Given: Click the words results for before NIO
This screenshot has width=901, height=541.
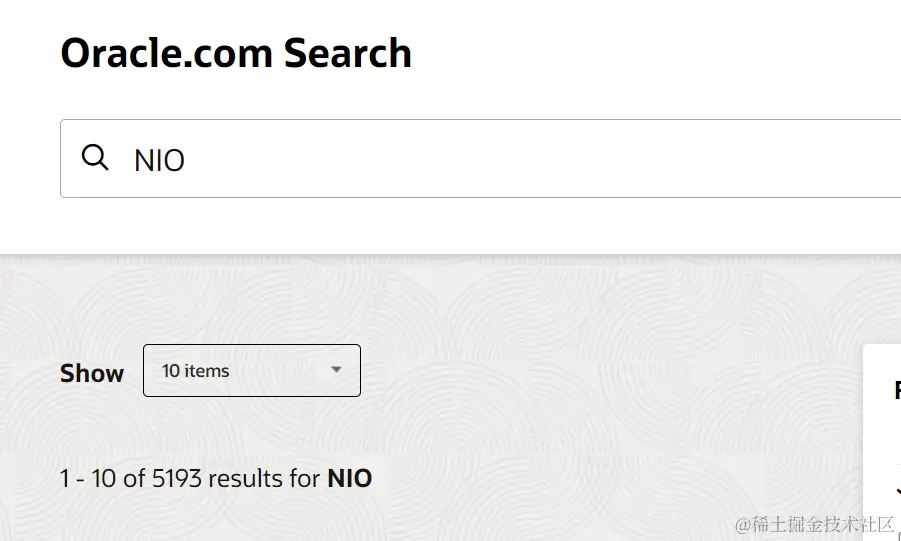Looking at the screenshot, I should coord(264,478).
